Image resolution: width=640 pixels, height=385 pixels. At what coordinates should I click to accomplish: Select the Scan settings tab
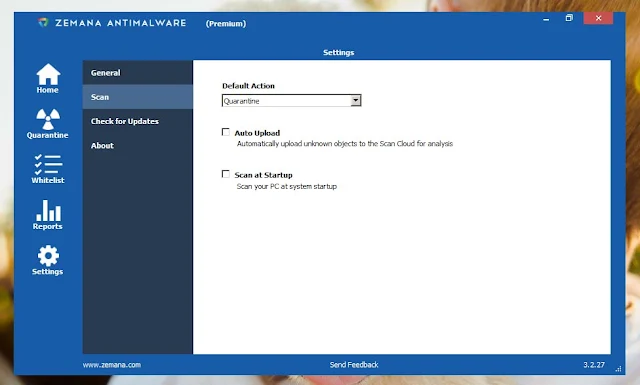coord(138,97)
